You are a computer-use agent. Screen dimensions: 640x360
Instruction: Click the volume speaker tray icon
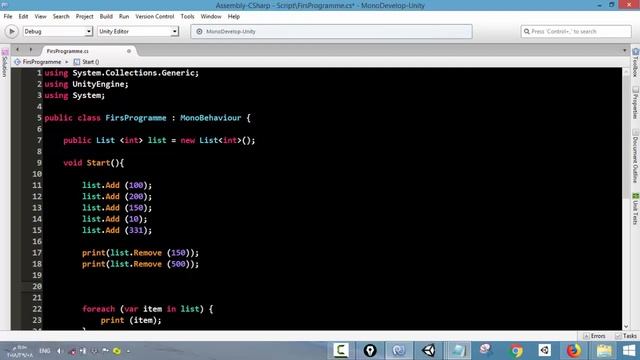click(x=60, y=351)
